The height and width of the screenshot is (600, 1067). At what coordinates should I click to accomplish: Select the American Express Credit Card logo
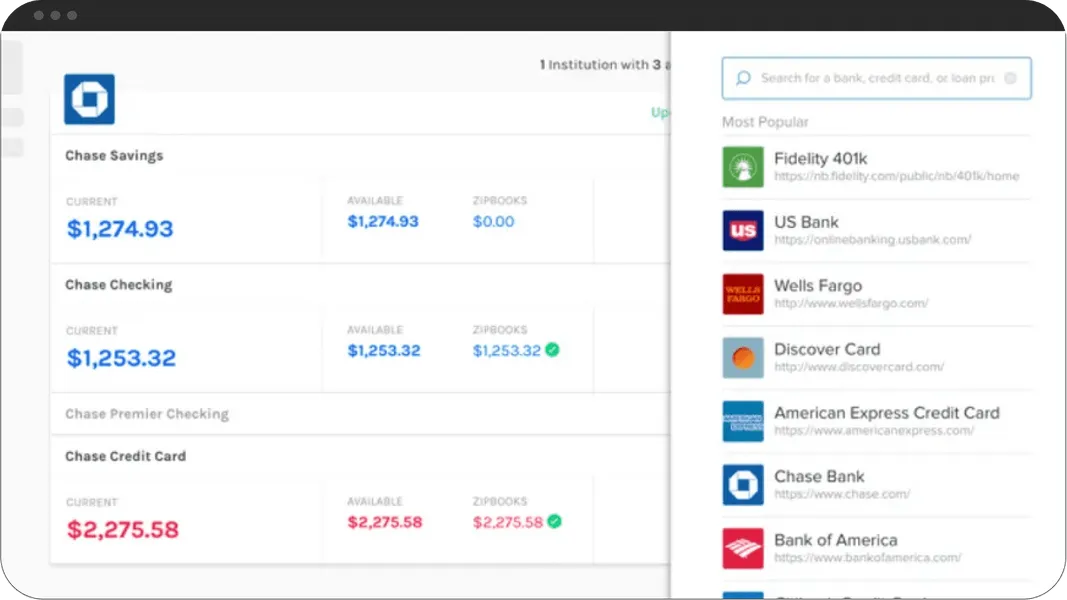742,421
